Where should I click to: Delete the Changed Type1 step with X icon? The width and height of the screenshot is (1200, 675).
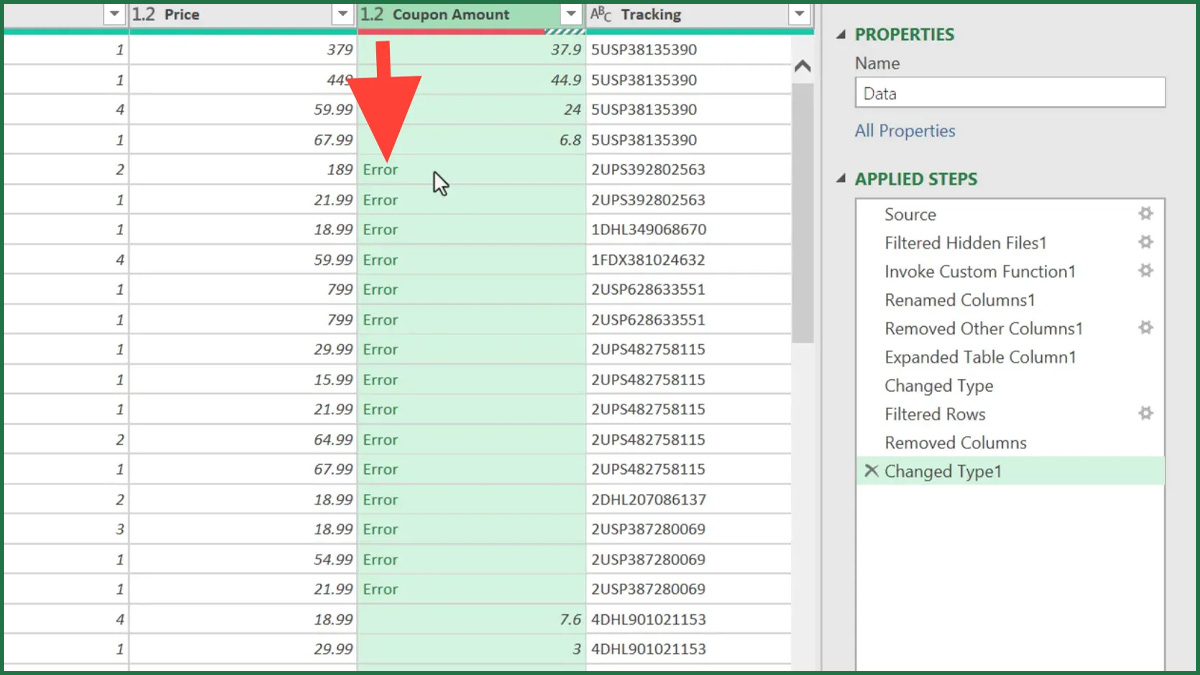(871, 471)
